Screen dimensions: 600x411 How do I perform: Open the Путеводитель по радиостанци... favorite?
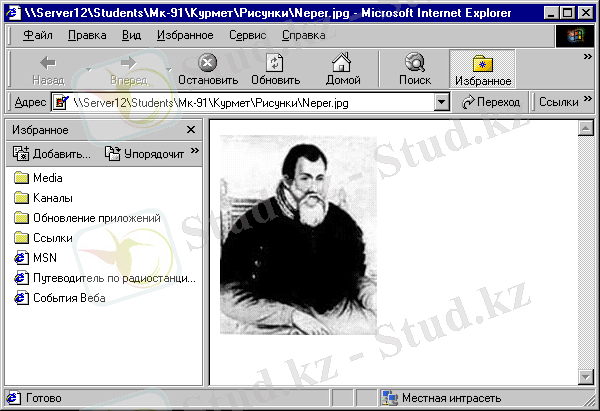(105, 277)
